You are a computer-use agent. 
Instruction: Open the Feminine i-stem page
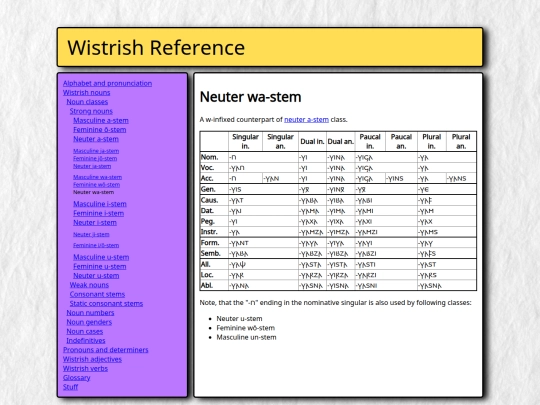(98, 213)
